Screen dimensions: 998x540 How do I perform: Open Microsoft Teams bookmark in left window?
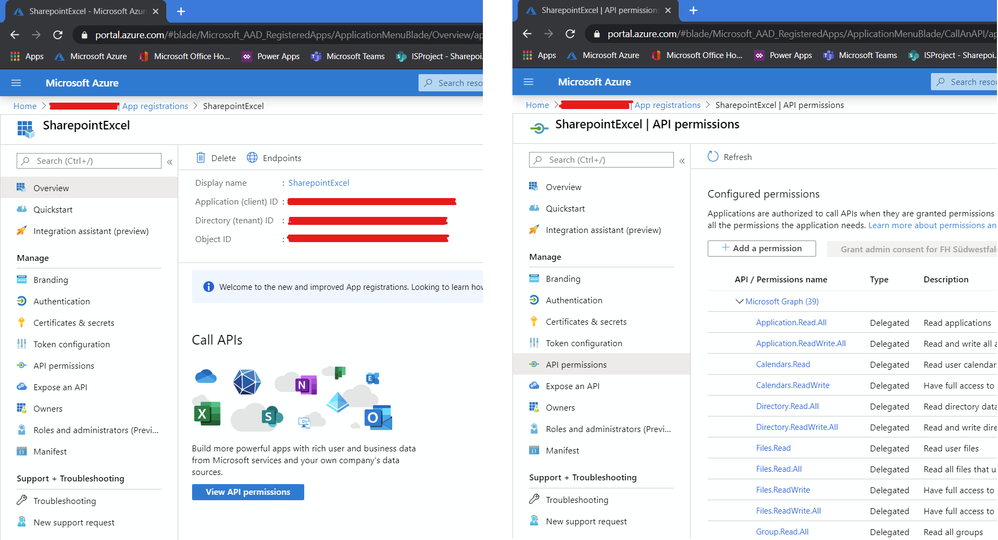348,56
